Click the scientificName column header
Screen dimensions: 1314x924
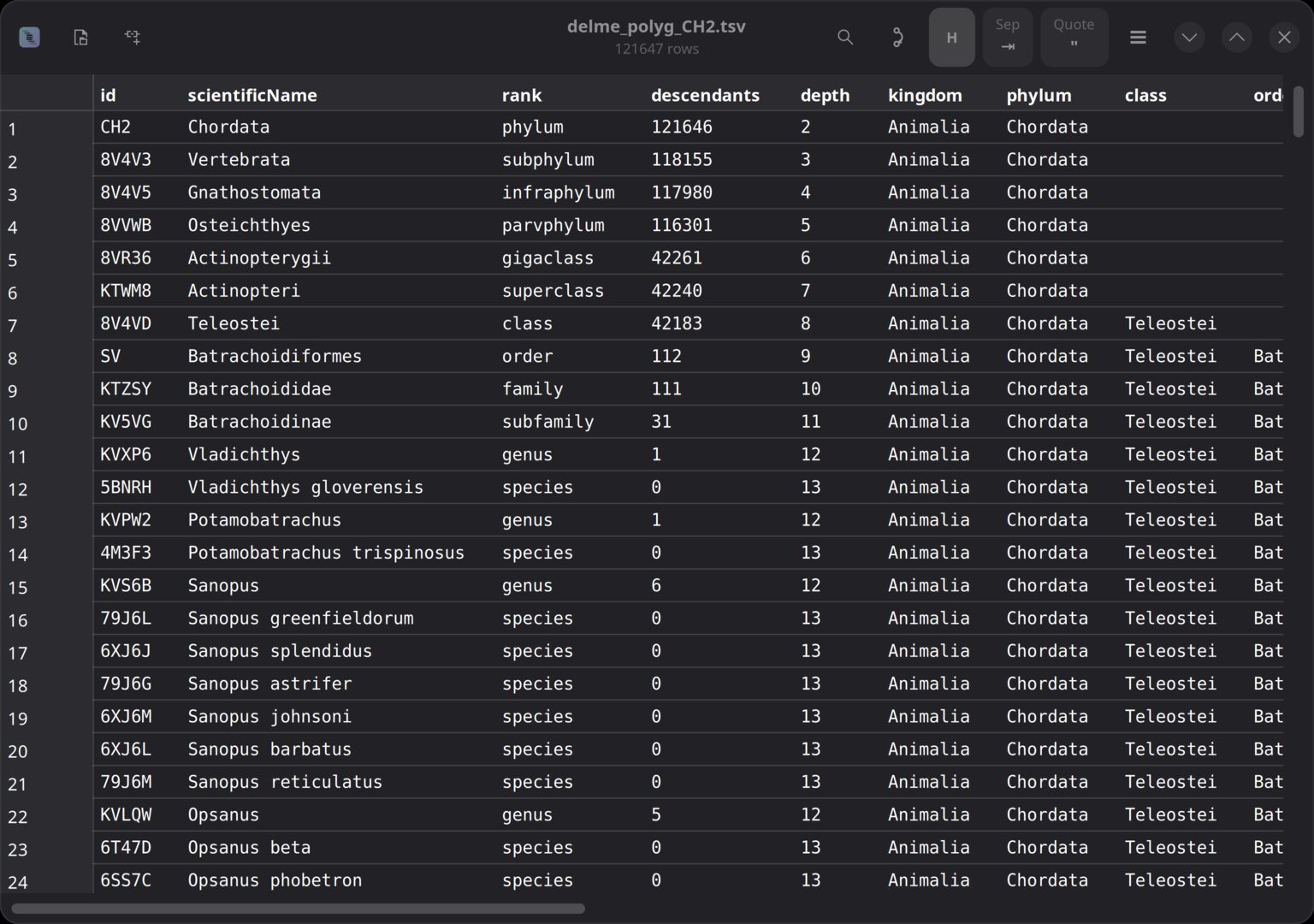point(252,95)
